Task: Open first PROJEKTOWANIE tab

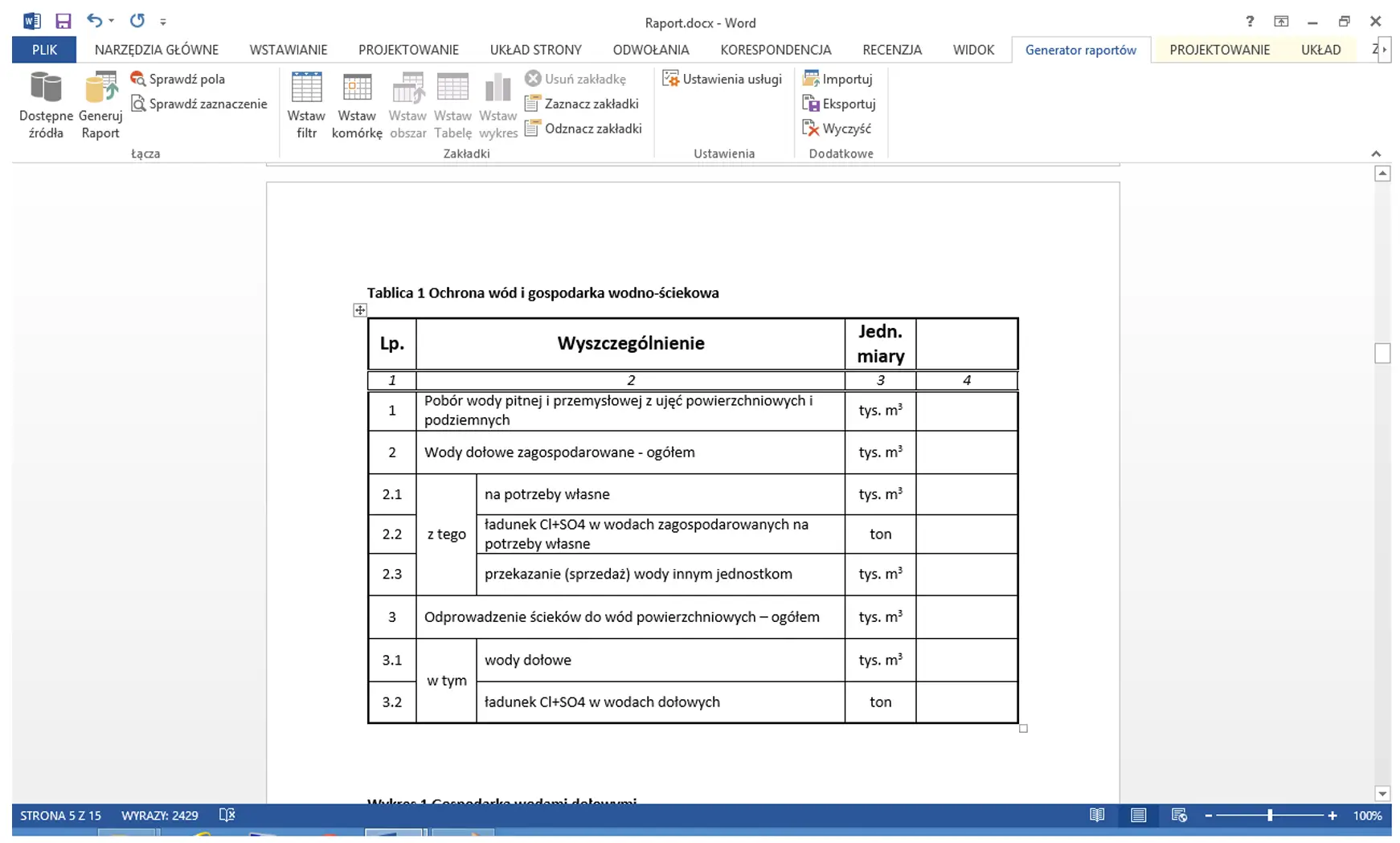Action: point(408,50)
